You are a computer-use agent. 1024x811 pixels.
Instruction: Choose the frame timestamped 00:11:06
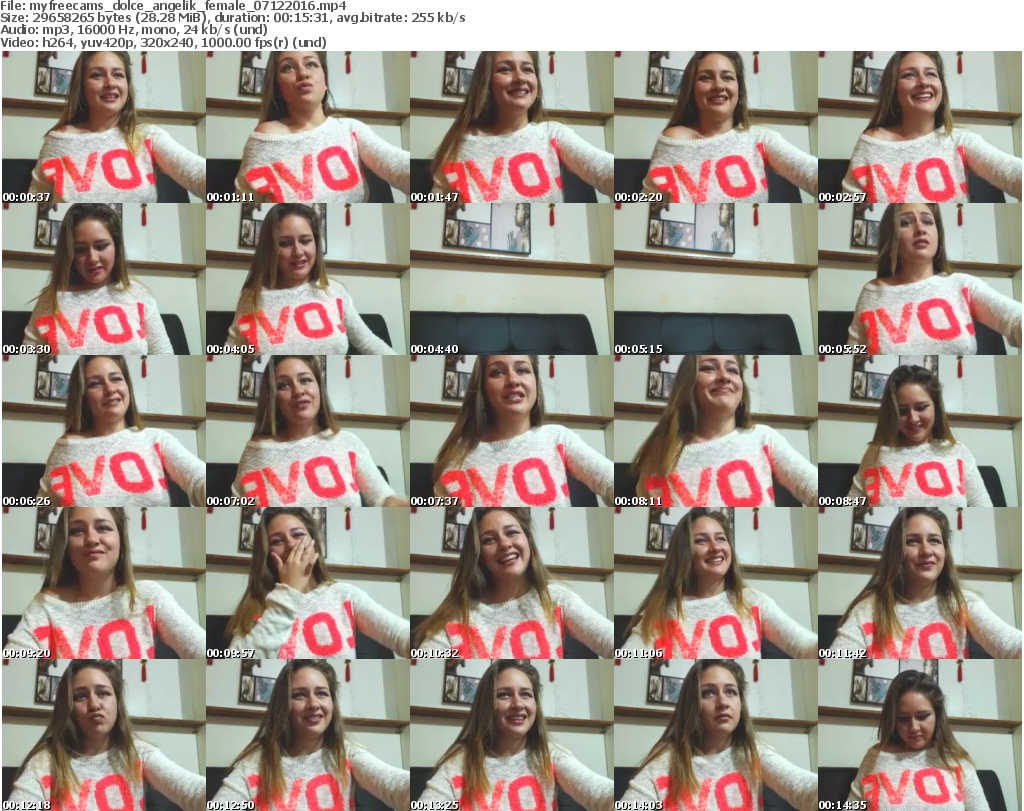coord(715,583)
